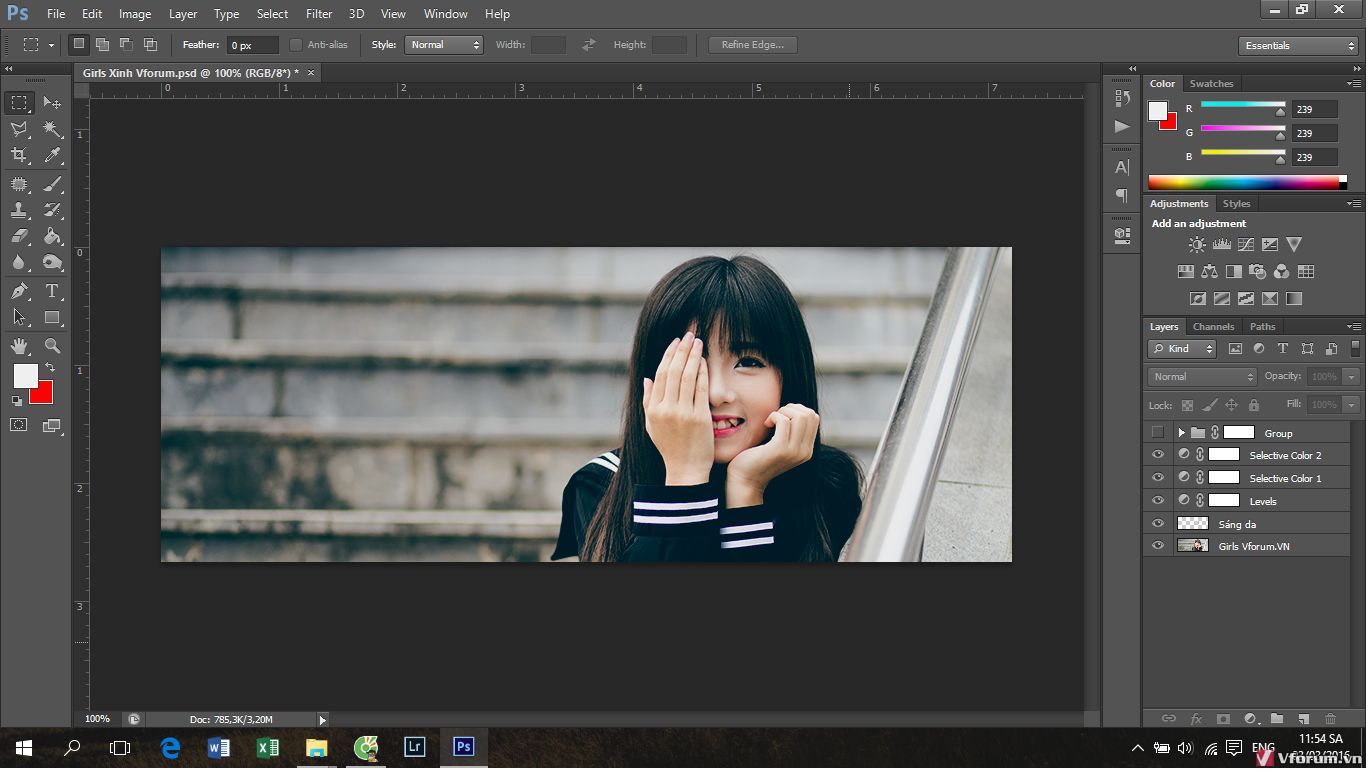Open the Filter menu
Image resolution: width=1370 pixels, height=772 pixels.
[319, 14]
